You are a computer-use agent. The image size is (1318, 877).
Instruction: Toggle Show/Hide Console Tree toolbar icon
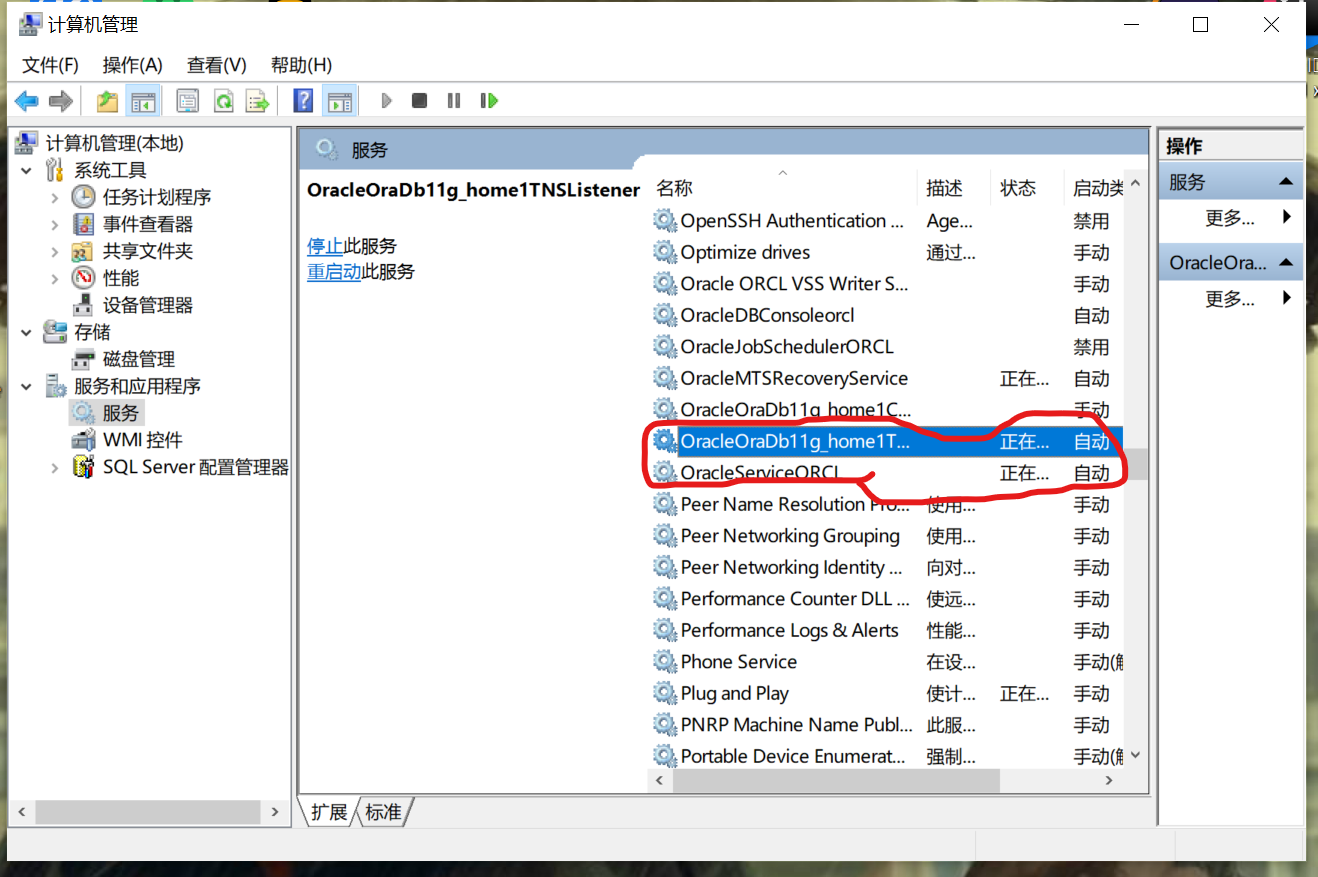[143, 101]
